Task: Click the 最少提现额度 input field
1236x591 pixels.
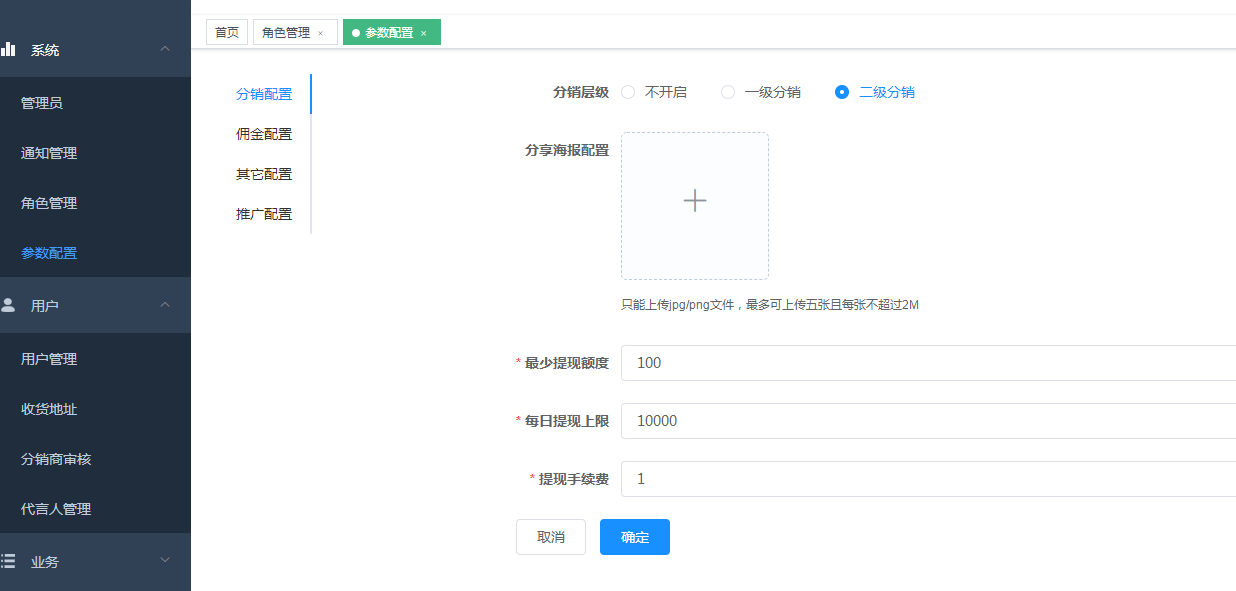Action: [928, 363]
